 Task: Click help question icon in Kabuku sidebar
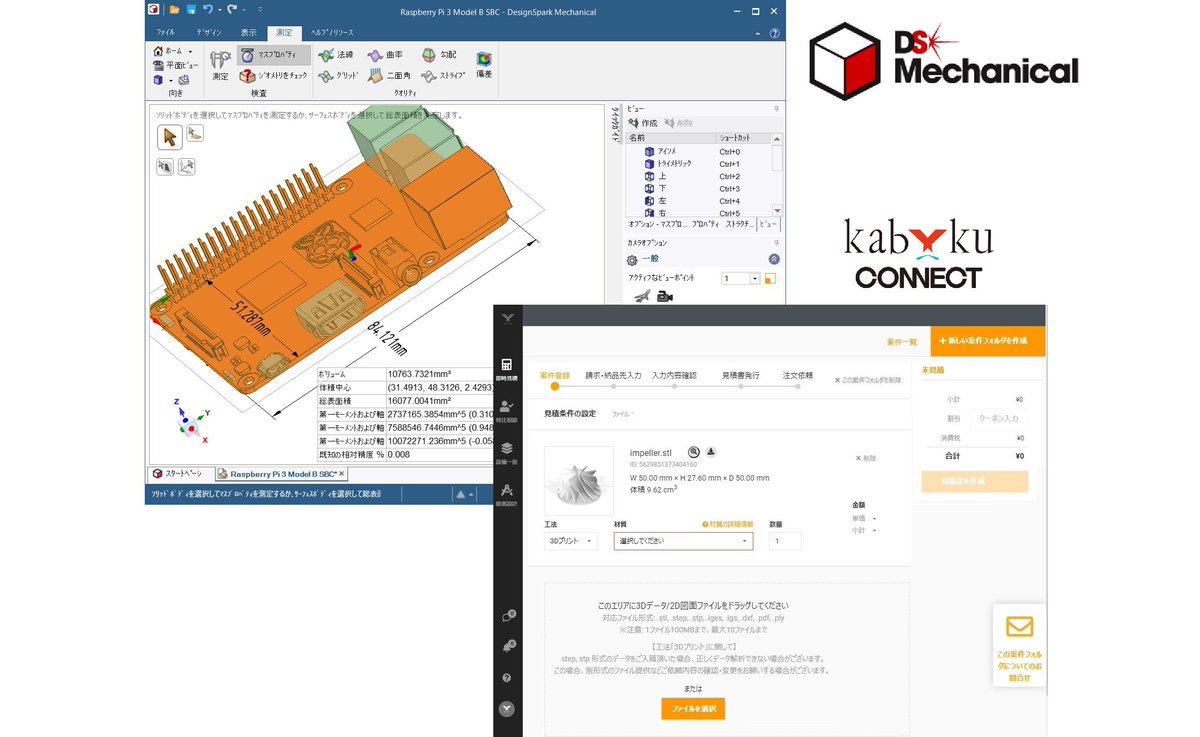coord(507,678)
